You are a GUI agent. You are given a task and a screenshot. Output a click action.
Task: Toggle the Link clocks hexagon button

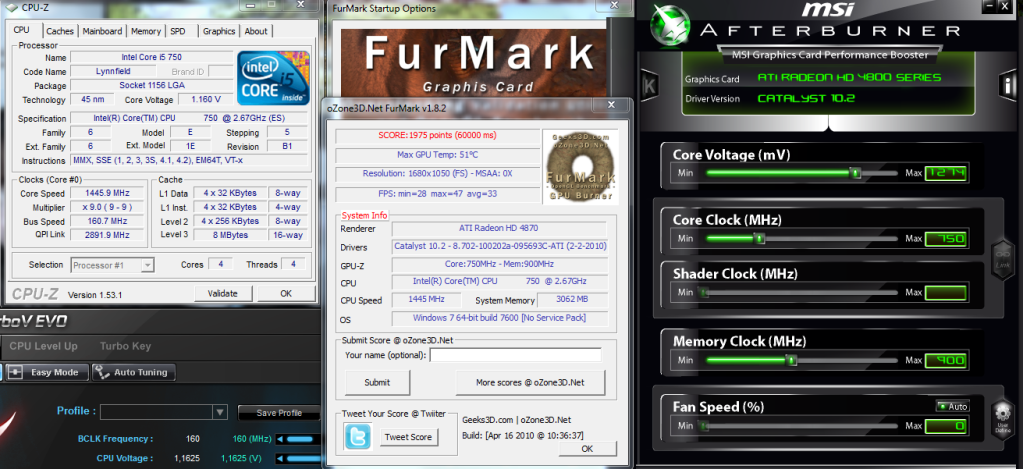pos(1001,260)
